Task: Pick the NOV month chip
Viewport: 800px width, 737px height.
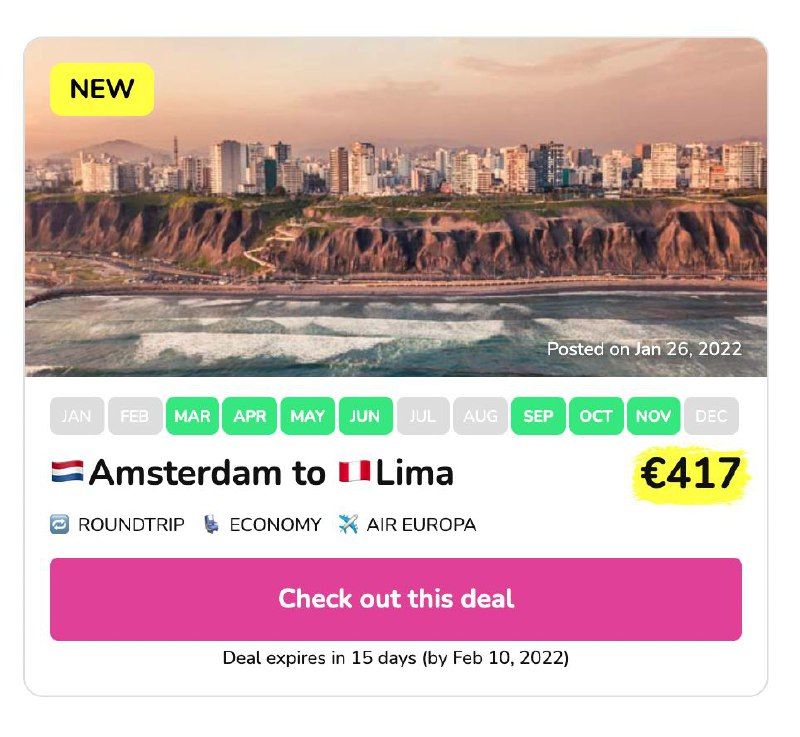Action: [x=654, y=416]
